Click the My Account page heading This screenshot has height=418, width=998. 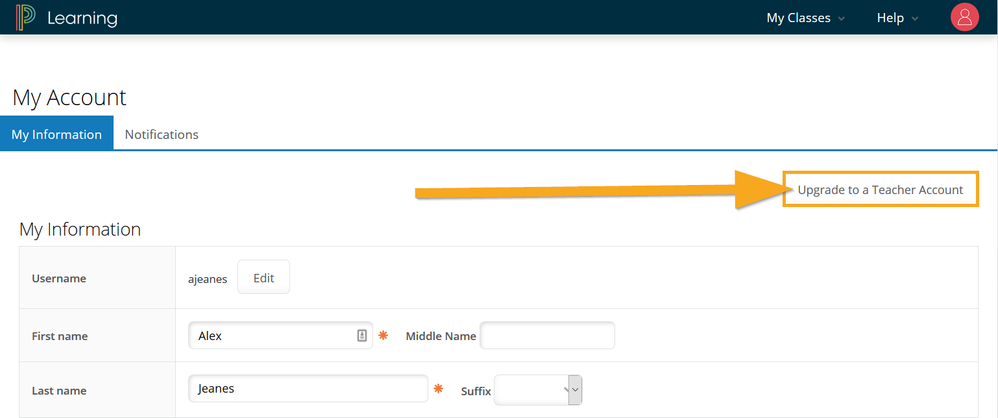[69, 97]
